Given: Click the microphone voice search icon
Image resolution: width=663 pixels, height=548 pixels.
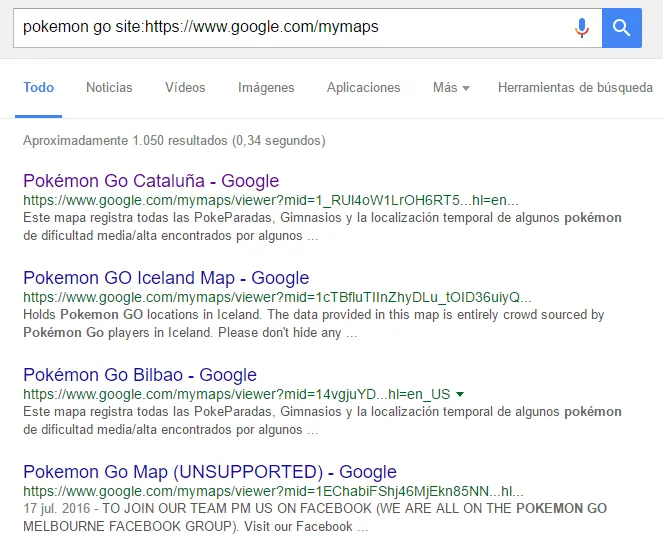Looking at the screenshot, I should 582,28.
